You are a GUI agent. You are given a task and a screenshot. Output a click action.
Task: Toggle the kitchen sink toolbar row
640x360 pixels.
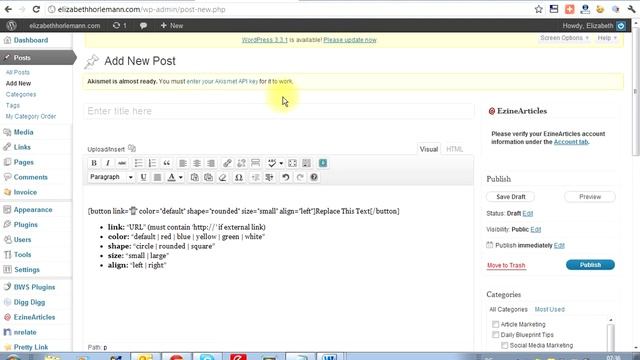pos(307,163)
